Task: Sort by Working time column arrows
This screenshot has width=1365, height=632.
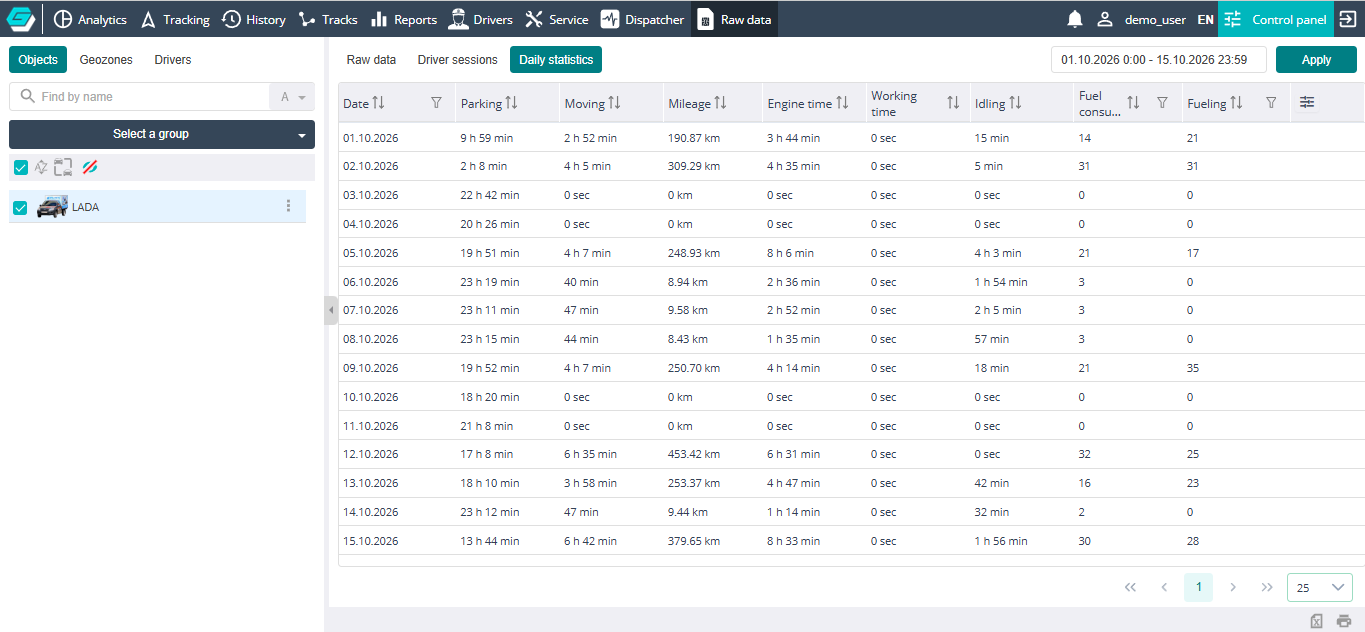Action: click(953, 103)
